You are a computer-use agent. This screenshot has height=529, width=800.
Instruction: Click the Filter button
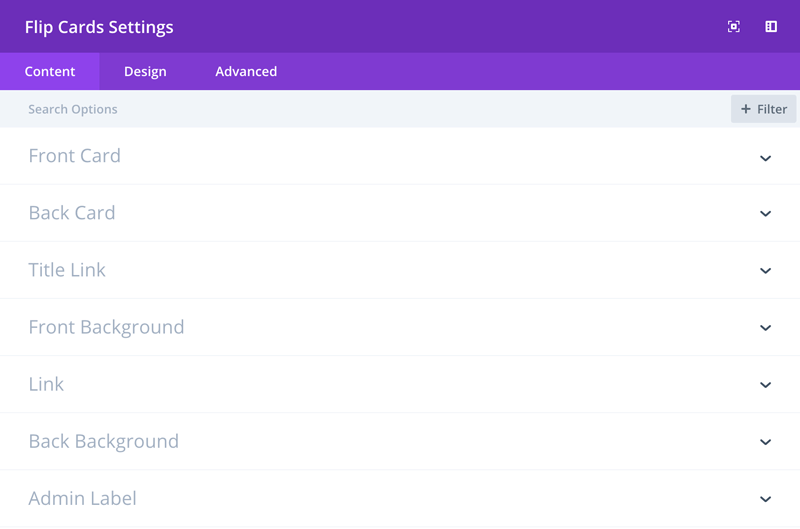click(763, 109)
